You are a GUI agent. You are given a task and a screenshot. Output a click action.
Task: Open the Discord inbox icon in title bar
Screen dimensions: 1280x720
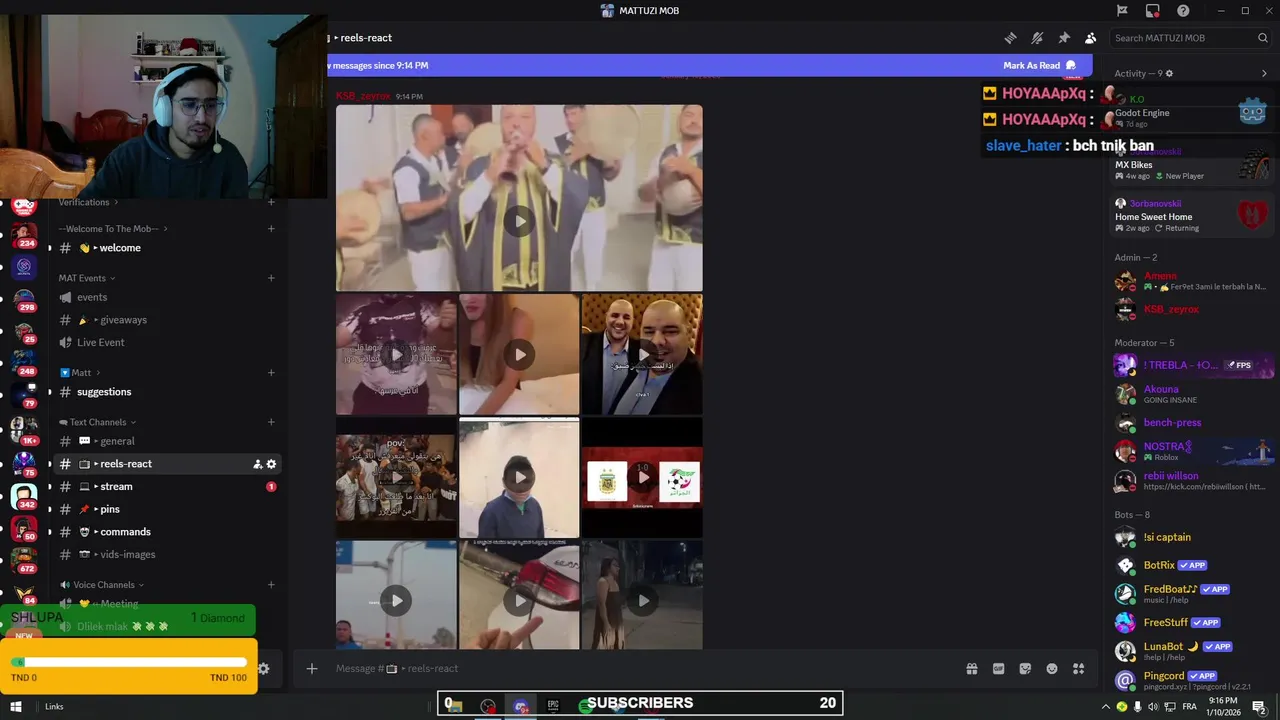1153,11
